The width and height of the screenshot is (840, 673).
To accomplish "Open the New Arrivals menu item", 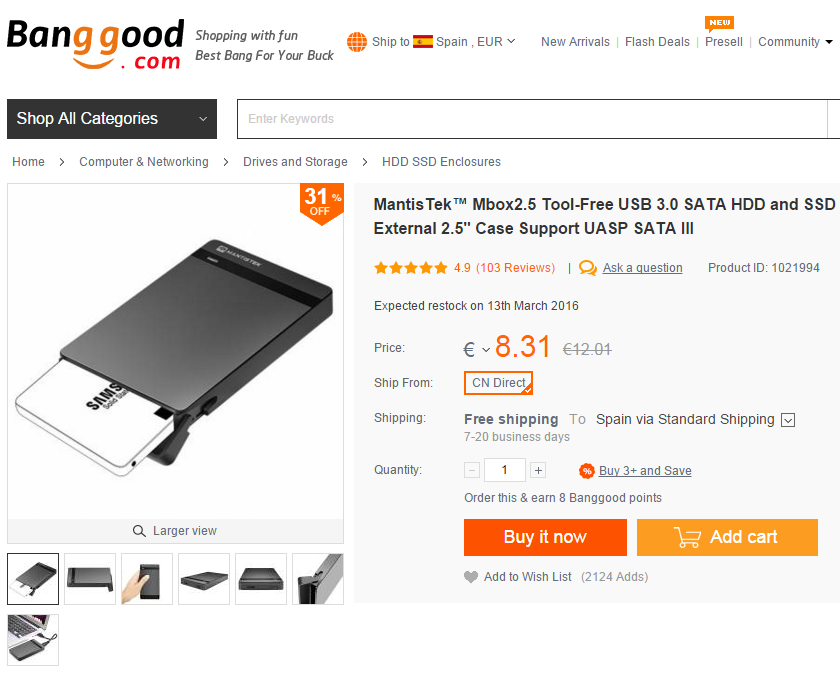I will [x=575, y=42].
